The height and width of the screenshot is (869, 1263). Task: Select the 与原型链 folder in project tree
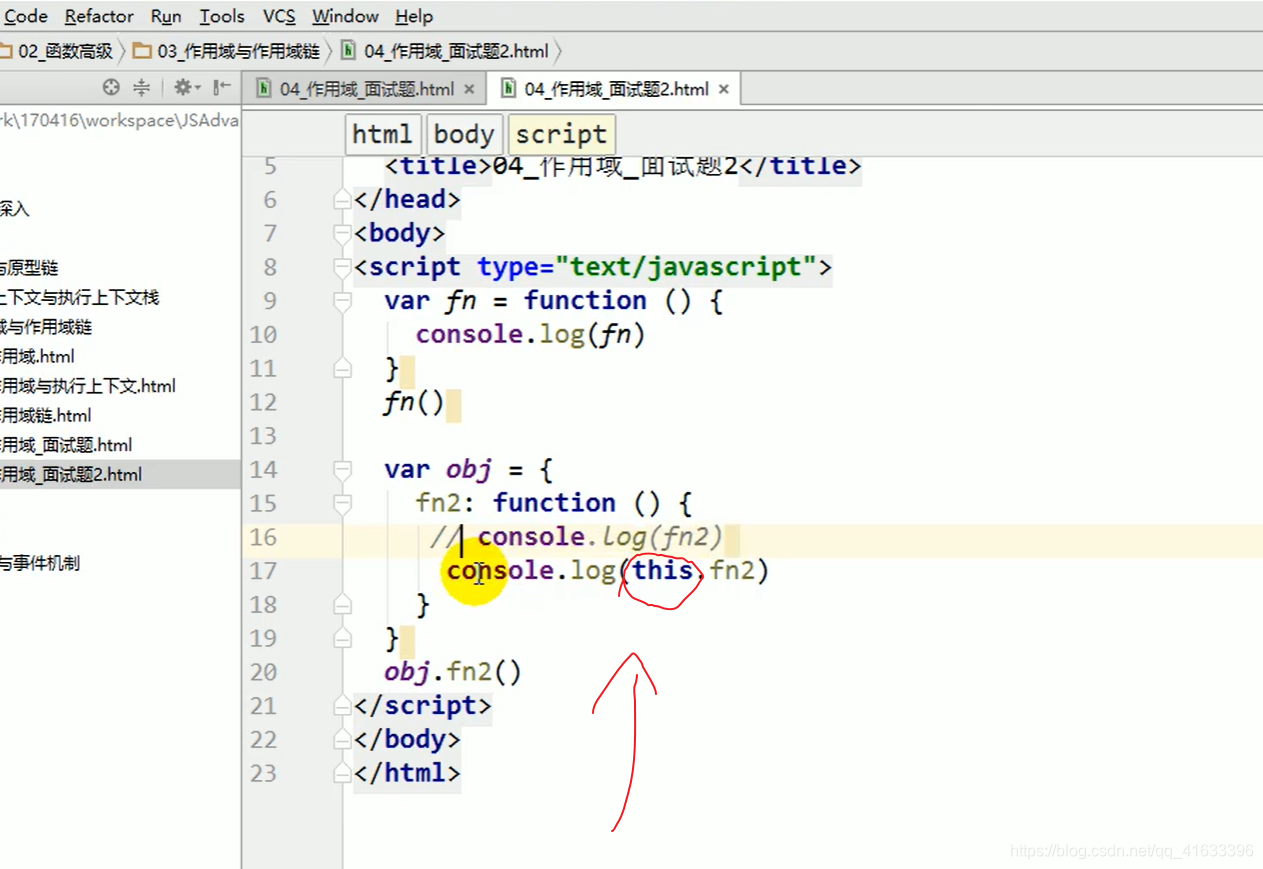pos(29,268)
